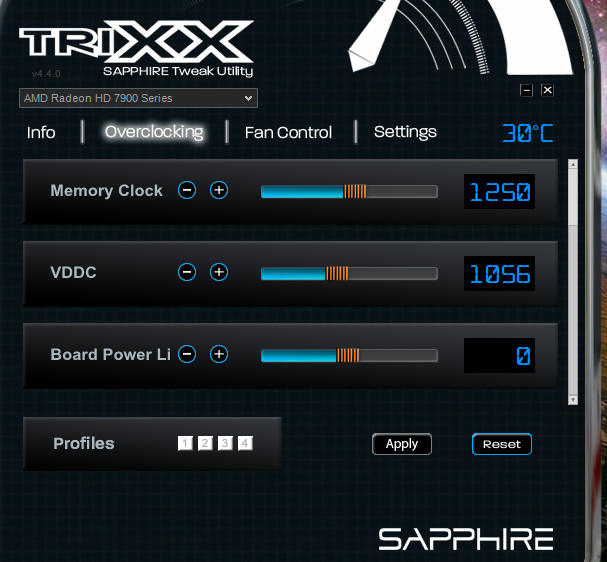Open the AMD Radeon HD 7900 Series dropdown
607x562 pixels.
[138, 98]
